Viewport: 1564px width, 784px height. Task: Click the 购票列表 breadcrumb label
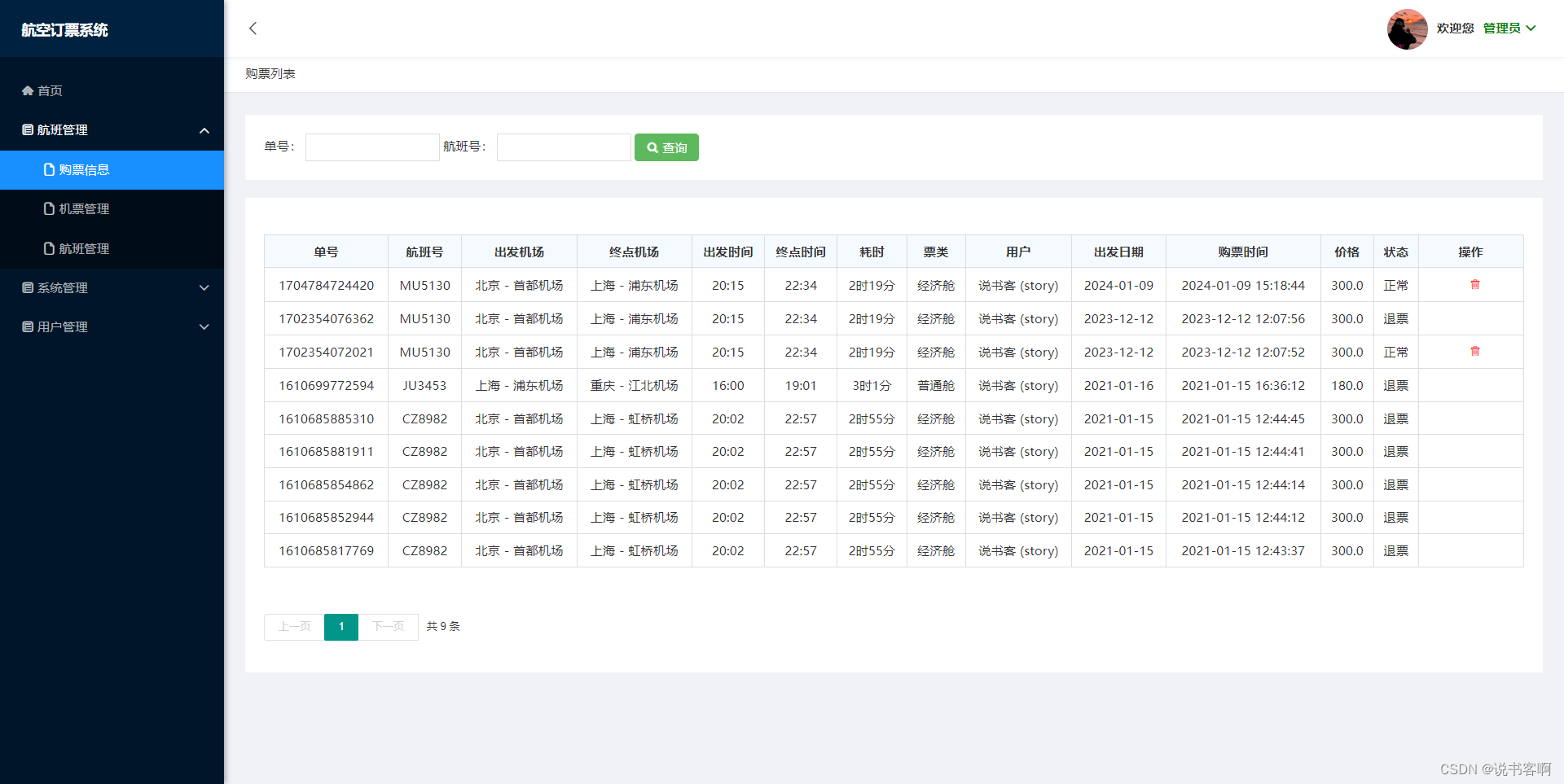[x=270, y=74]
